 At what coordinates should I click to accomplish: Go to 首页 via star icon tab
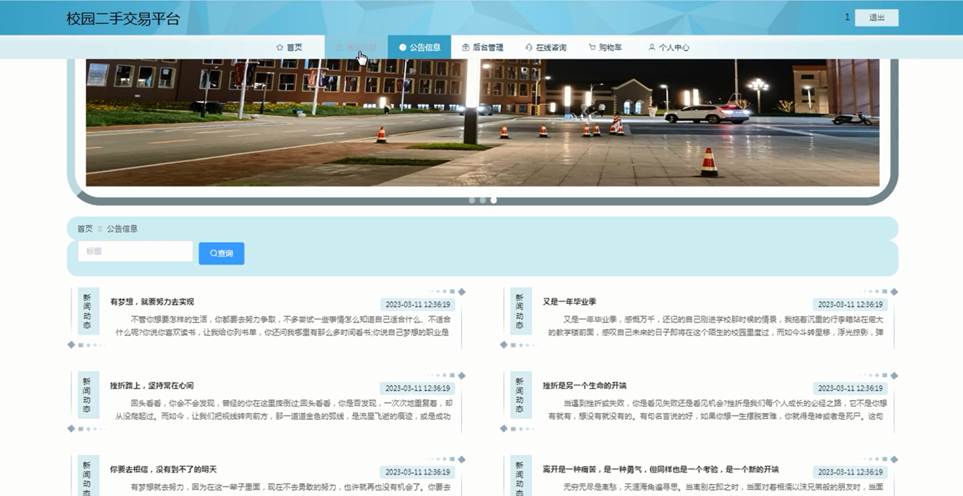289,47
